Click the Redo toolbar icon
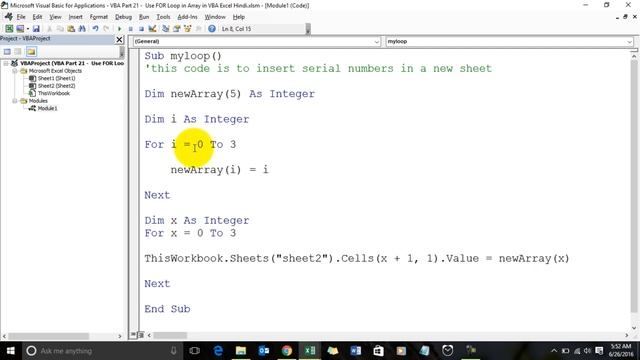 pyautogui.click(x=106, y=29)
